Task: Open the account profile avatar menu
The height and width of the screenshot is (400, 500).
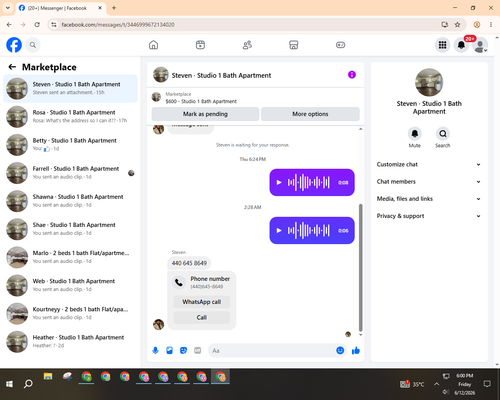Action: tap(480, 45)
